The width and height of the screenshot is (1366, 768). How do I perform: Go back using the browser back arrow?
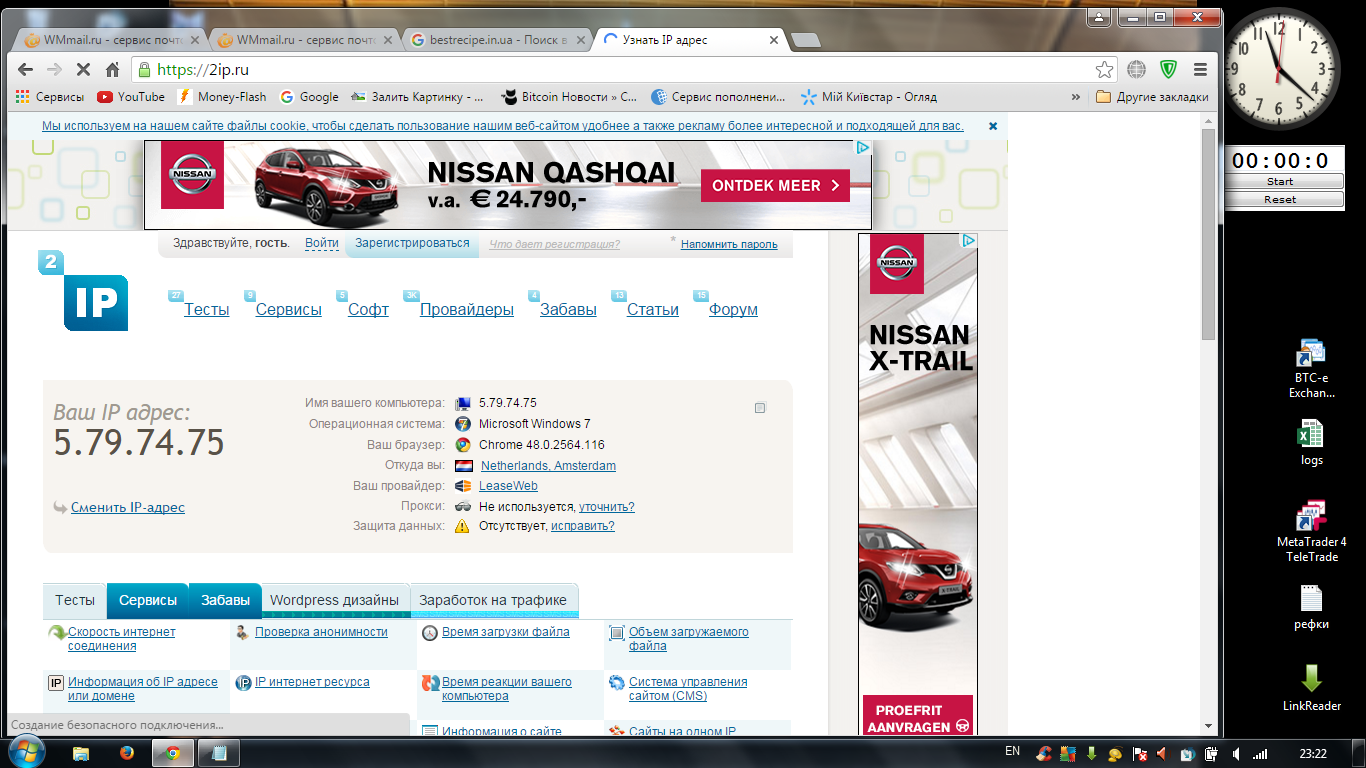26,70
